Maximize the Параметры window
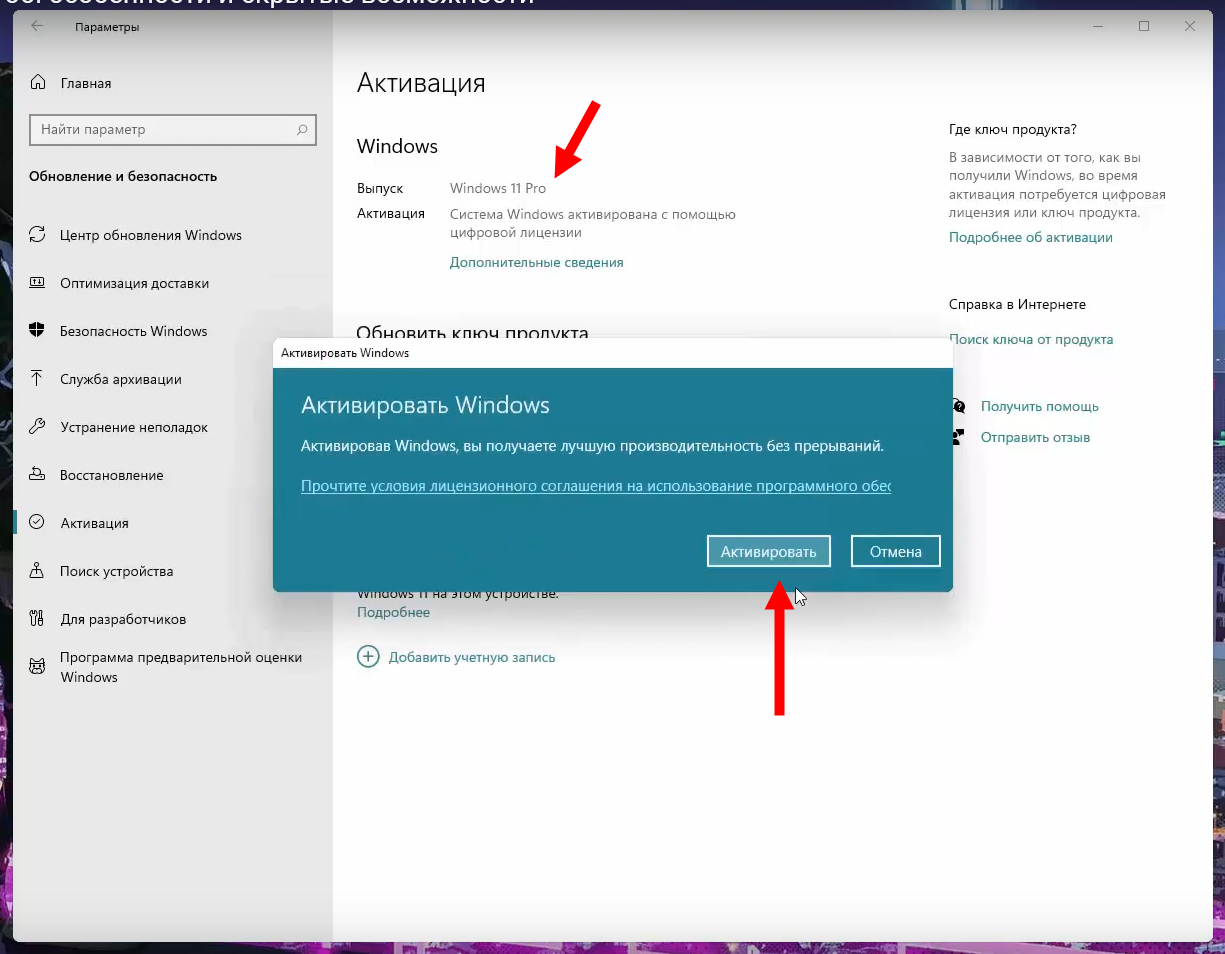Screen dimensions: 1225x954 pos(1144,27)
